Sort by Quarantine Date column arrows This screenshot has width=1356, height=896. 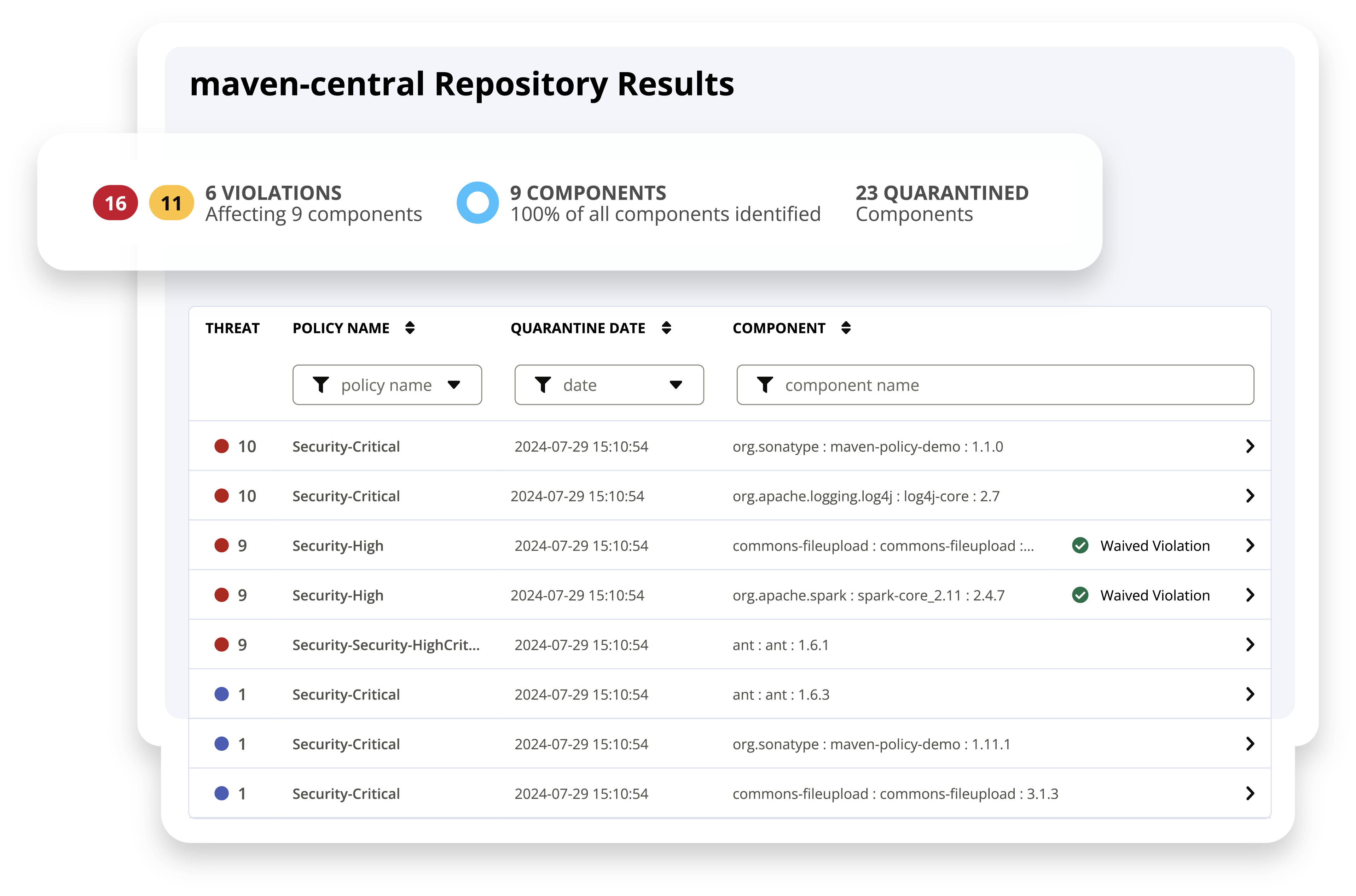[666, 328]
